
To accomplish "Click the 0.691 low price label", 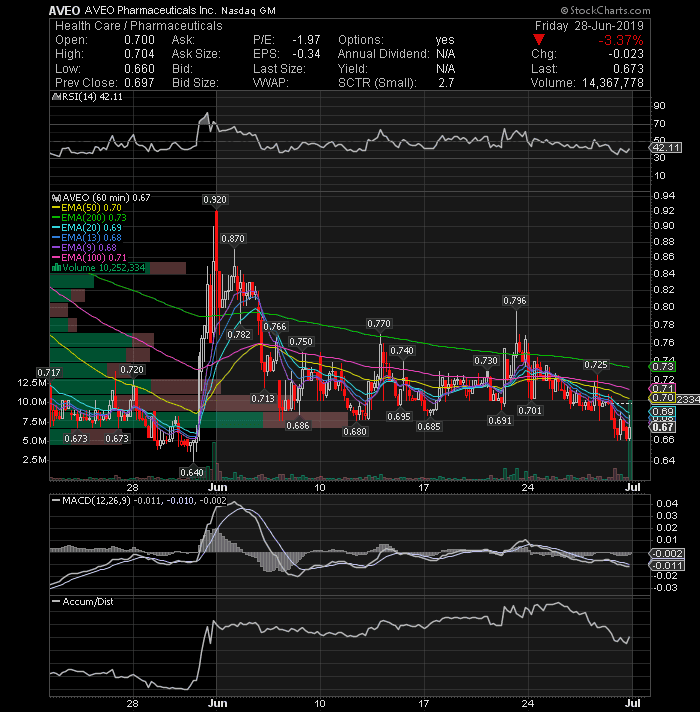I will point(500,421).
